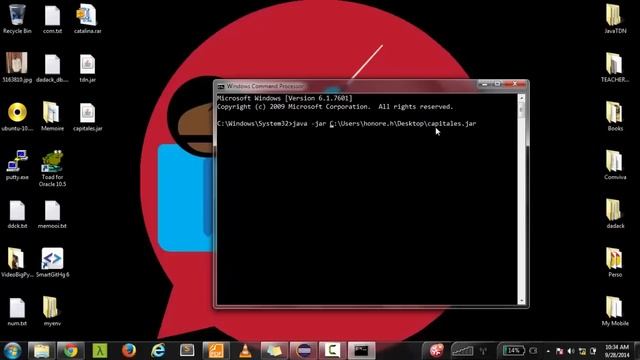Select the dadack_db file icon

click(x=52, y=67)
